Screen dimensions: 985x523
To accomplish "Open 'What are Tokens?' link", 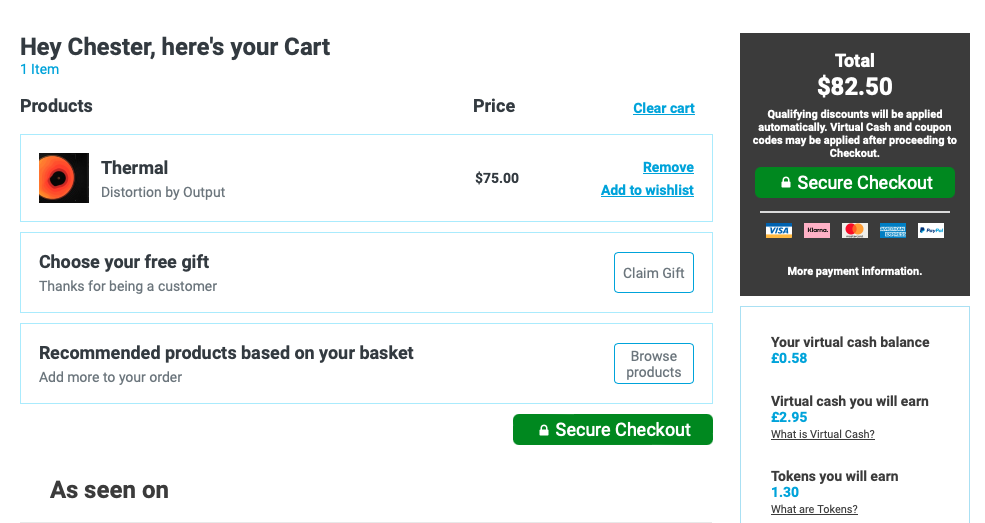I will 814,509.
